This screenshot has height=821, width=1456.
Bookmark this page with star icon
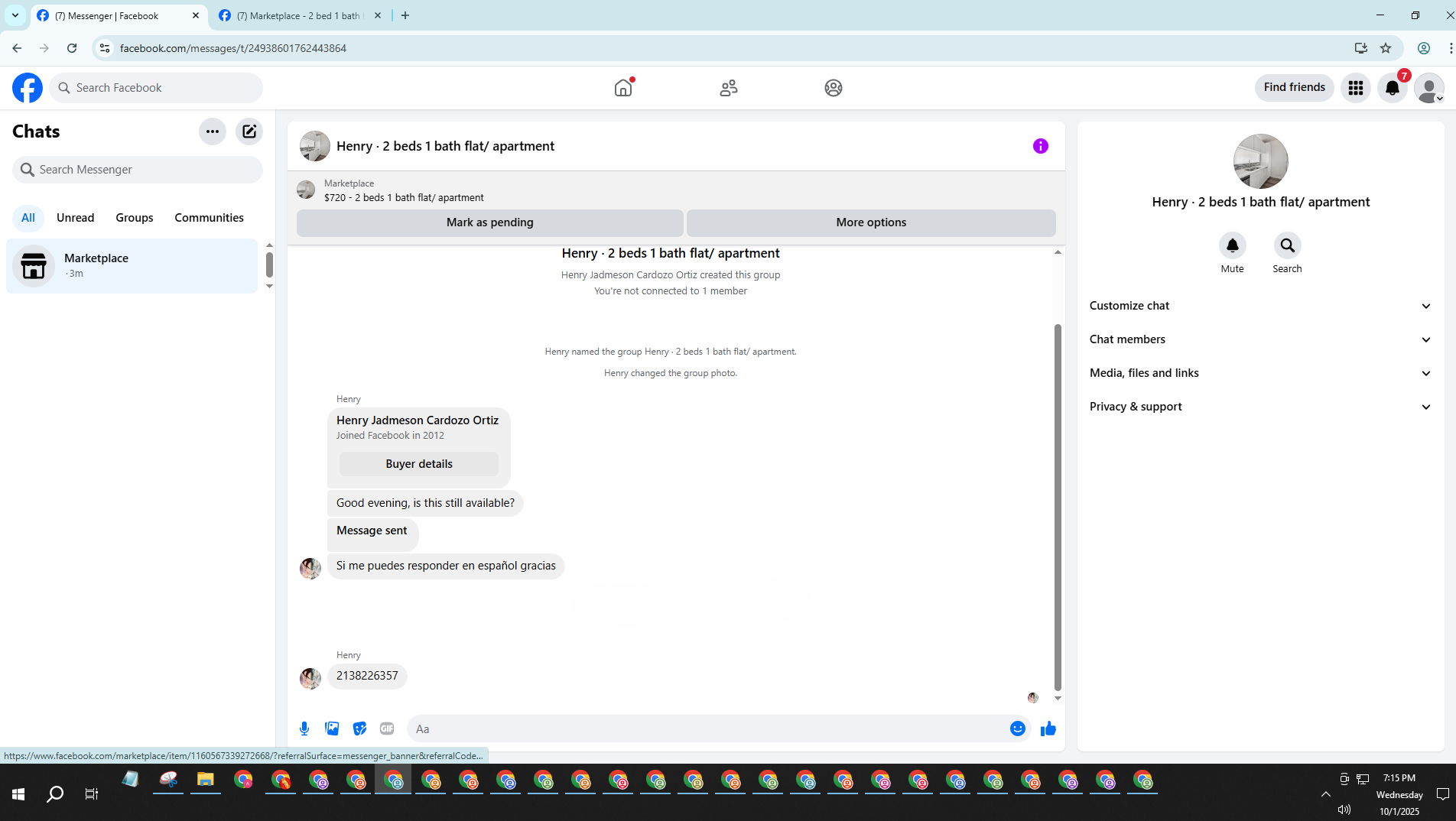coord(1386,48)
